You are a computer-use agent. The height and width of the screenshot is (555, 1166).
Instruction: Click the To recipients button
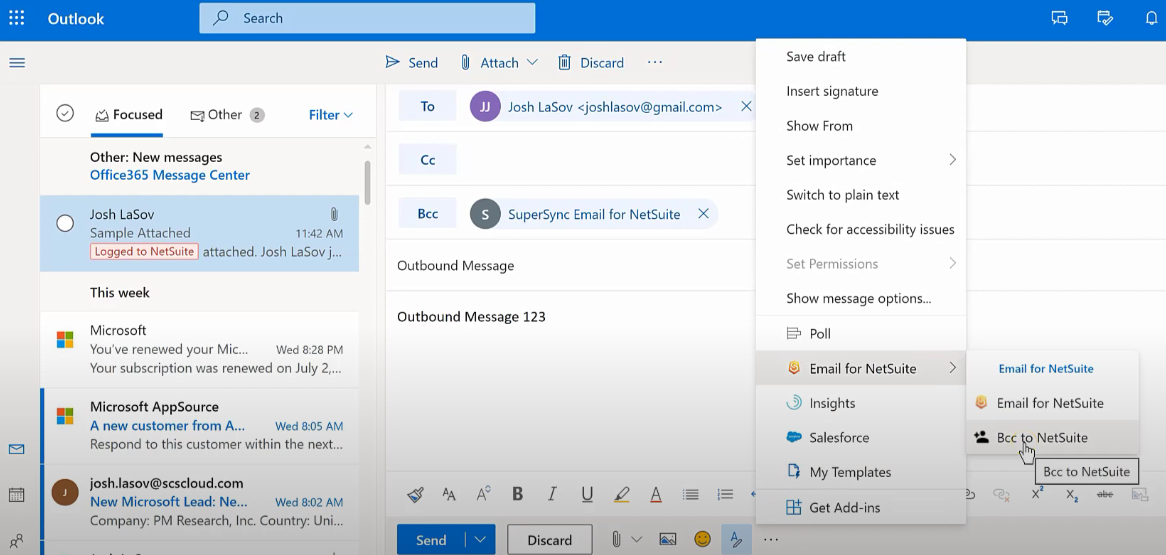(428, 106)
